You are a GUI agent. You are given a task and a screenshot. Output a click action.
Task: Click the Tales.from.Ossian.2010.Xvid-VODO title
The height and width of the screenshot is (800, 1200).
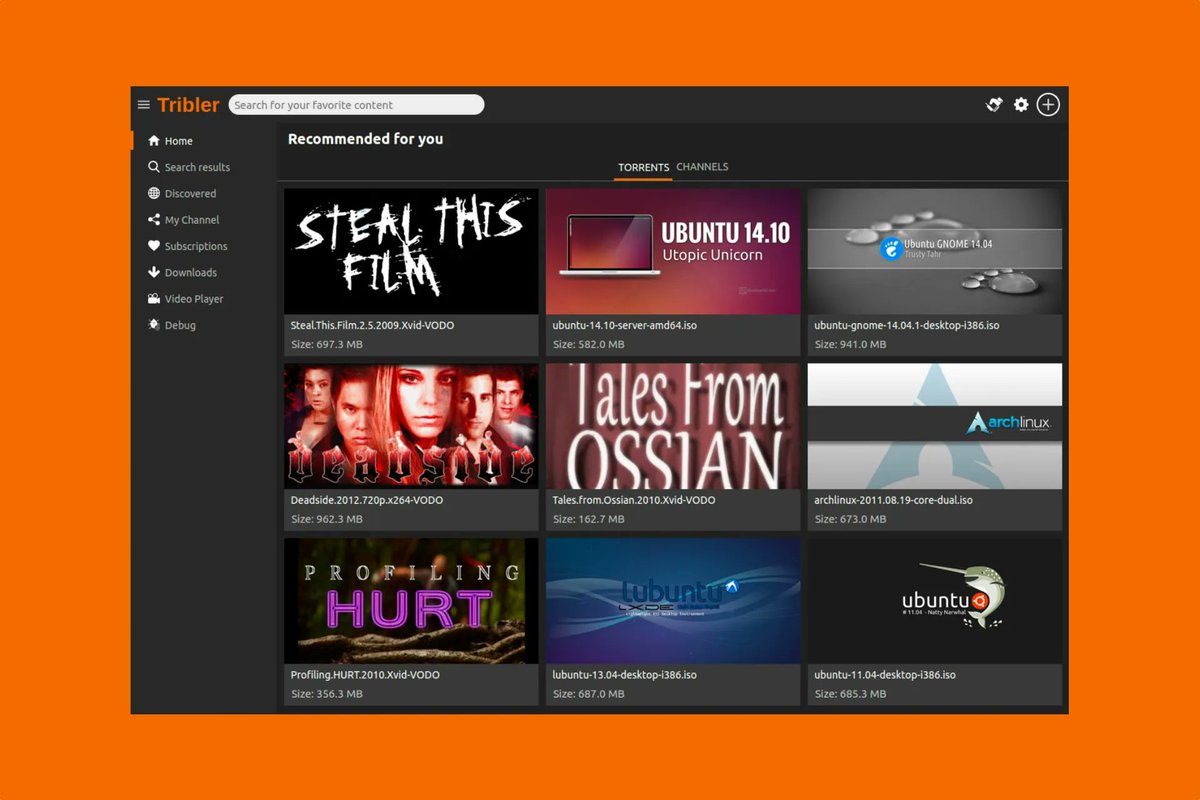pos(634,500)
